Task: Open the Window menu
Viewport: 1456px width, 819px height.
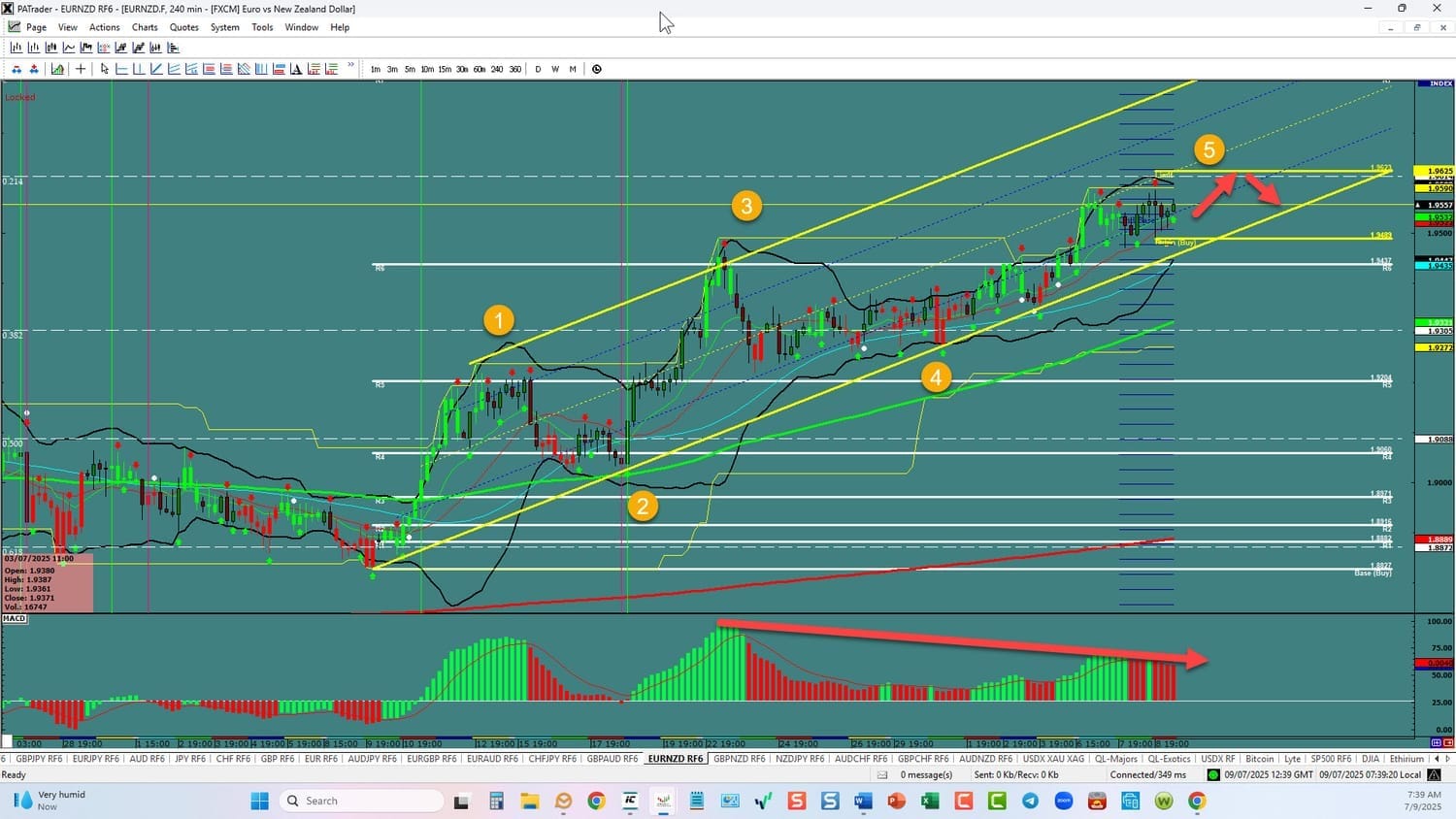Action: tap(302, 27)
